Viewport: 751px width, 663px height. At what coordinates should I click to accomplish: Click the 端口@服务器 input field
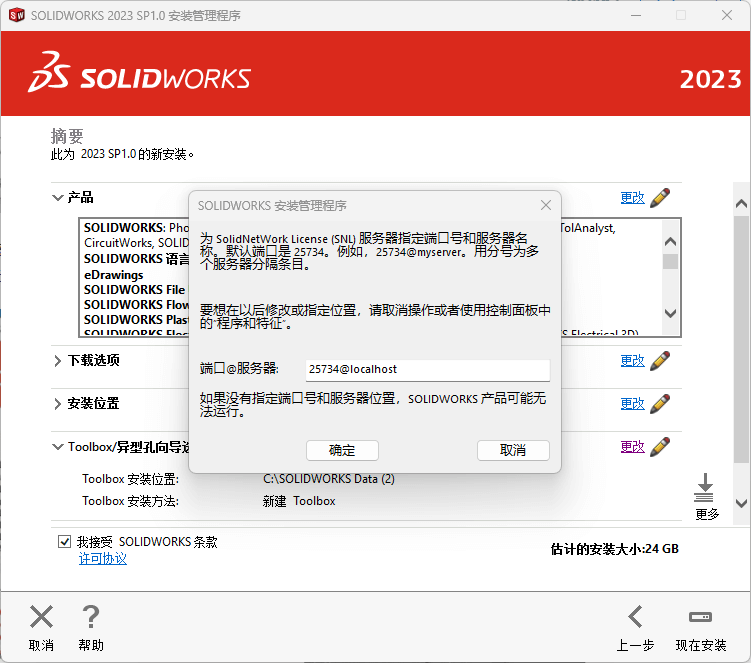428,370
